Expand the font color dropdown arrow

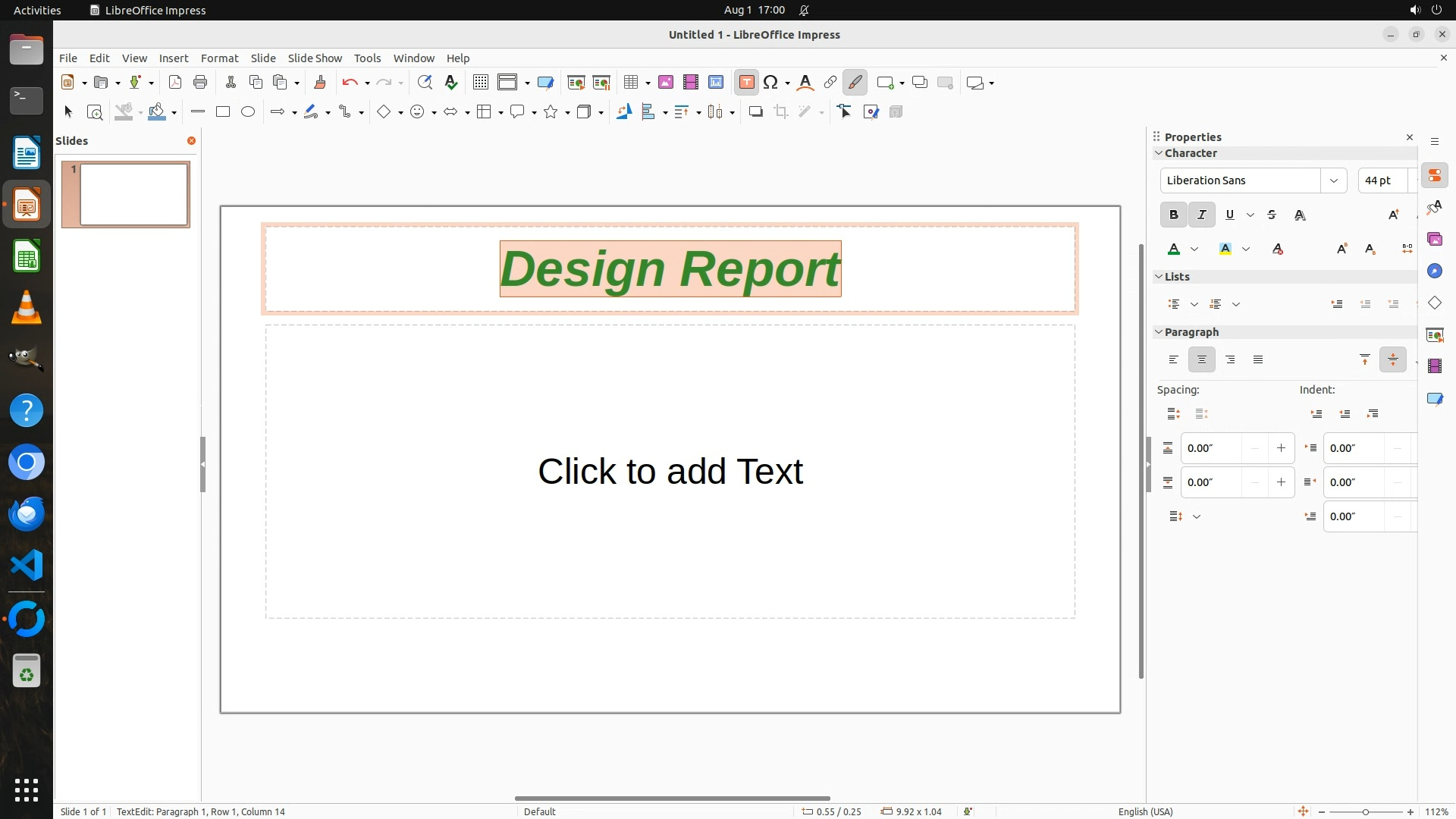pyautogui.click(x=1194, y=249)
